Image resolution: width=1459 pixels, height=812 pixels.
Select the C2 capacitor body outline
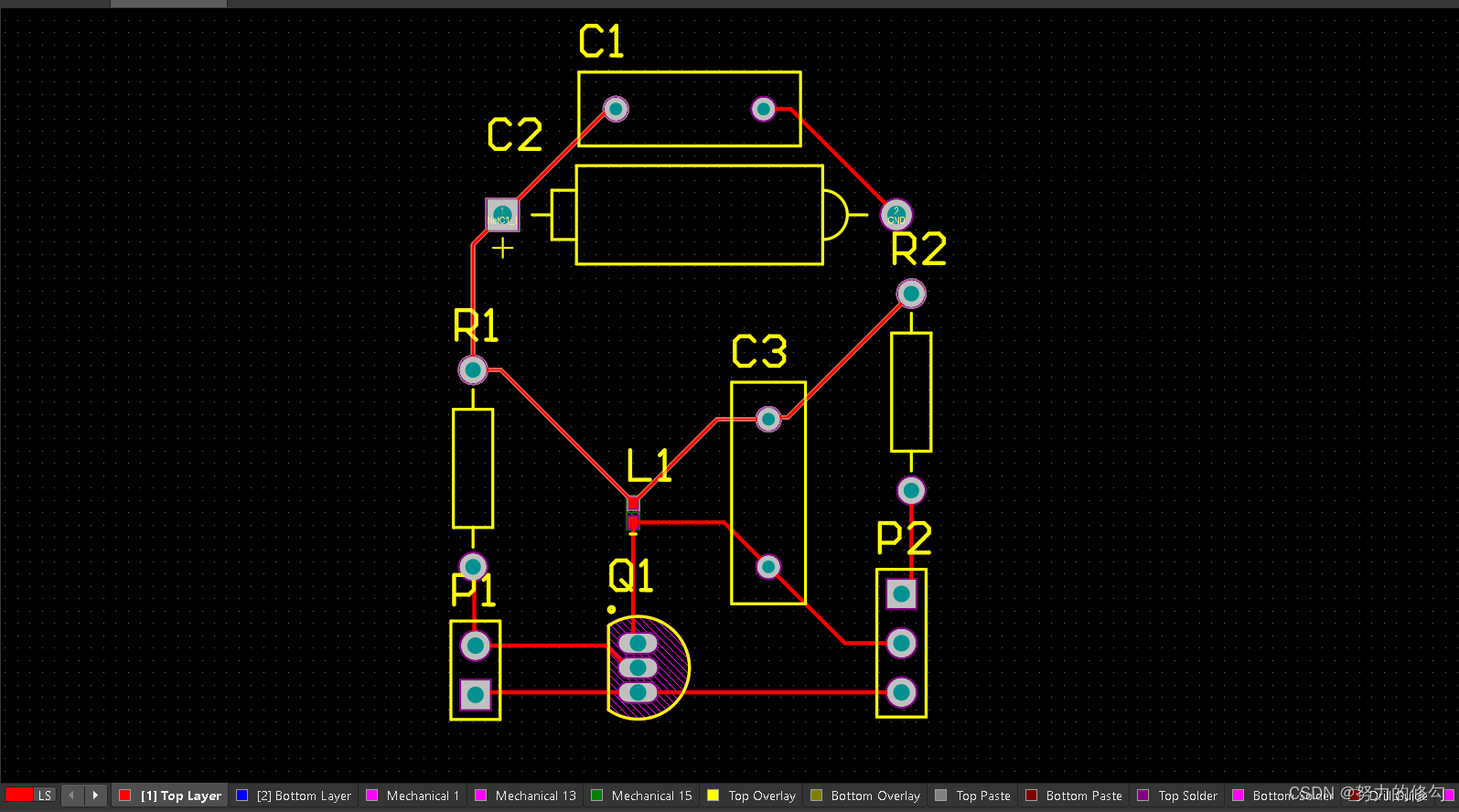(x=699, y=215)
